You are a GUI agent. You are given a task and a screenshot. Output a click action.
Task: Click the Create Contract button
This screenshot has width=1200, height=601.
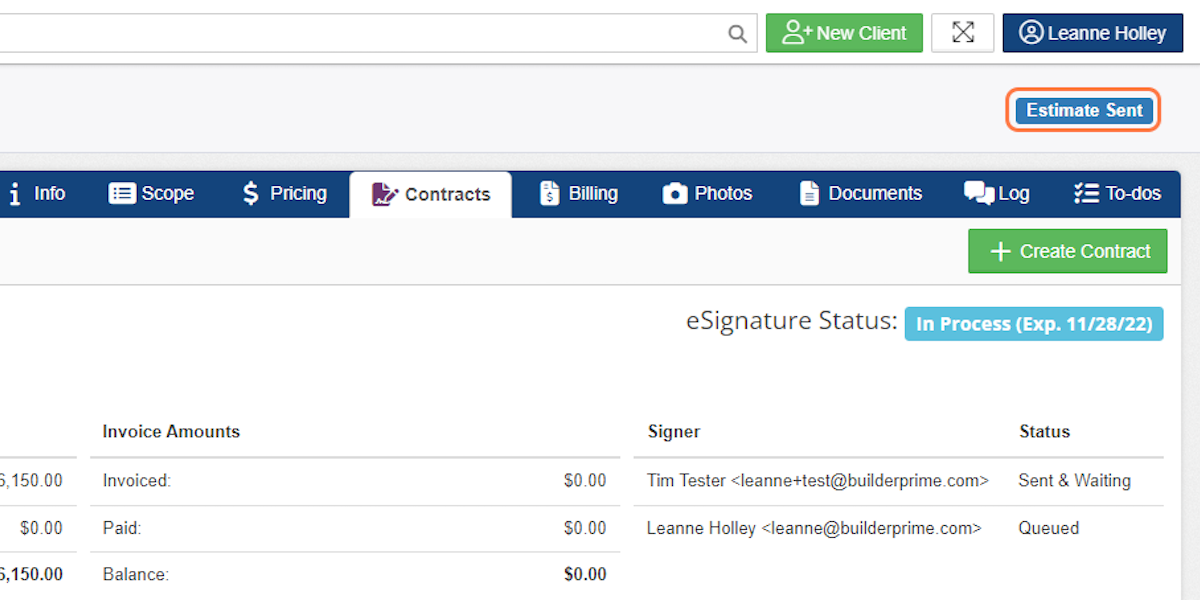click(1067, 251)
